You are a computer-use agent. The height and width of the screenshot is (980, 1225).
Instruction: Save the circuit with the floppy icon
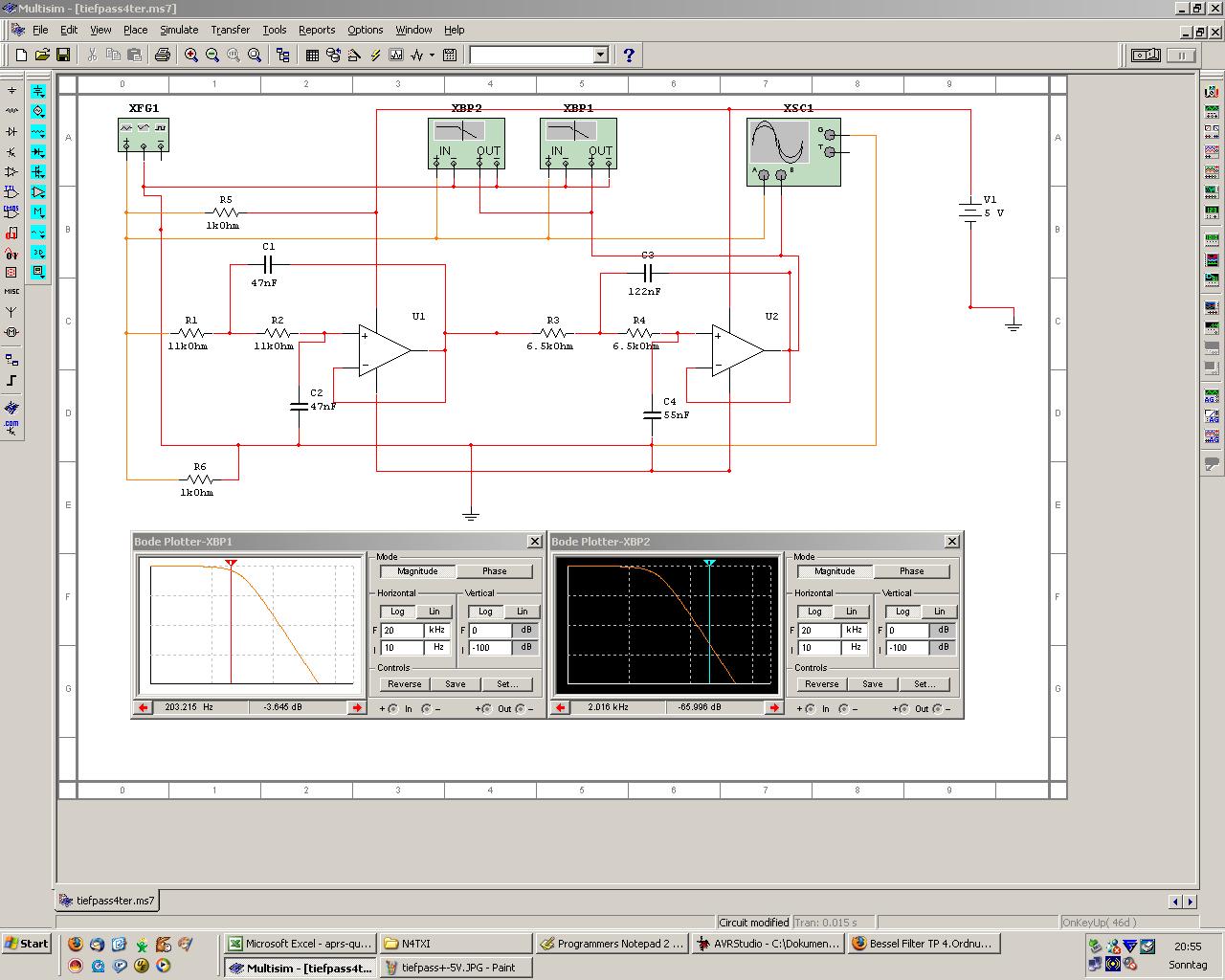coord(63,56)
